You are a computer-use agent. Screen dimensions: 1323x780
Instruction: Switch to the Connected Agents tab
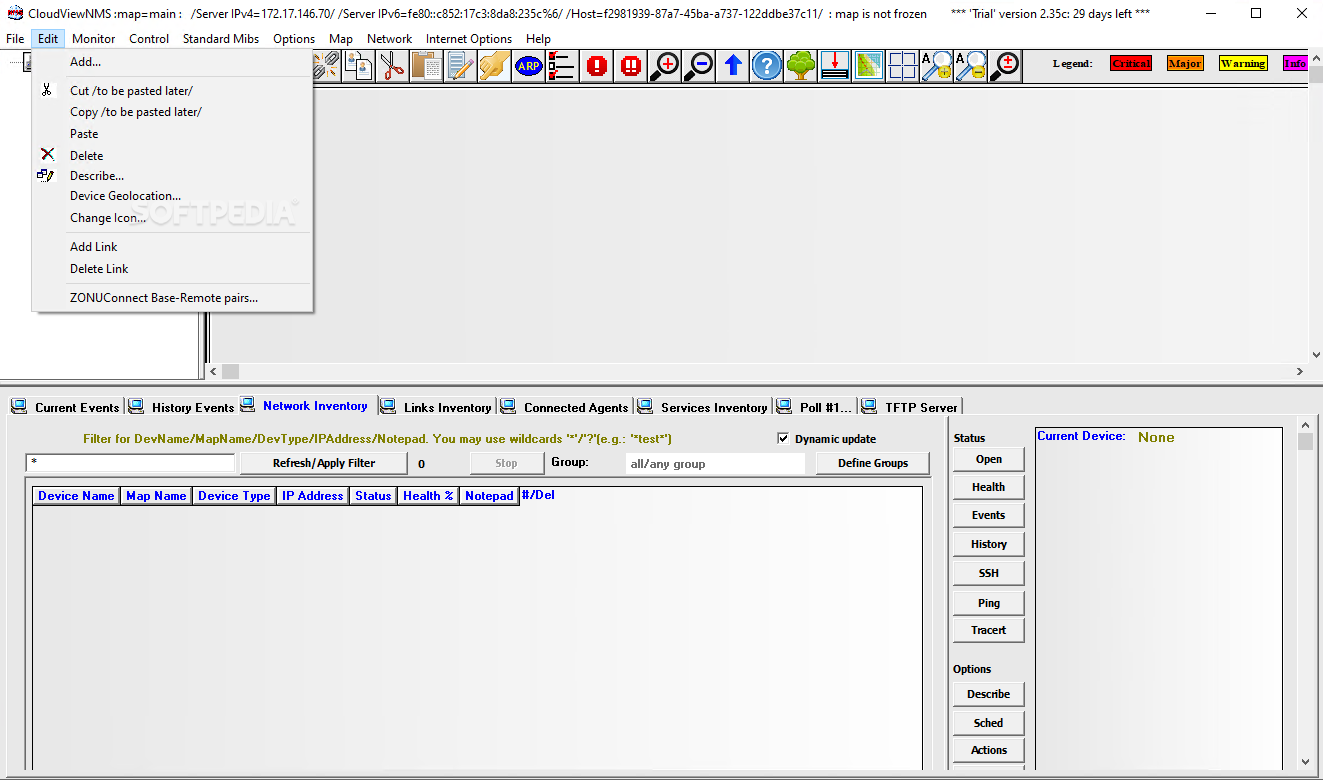pyautogui.click(x=565, y=406)
